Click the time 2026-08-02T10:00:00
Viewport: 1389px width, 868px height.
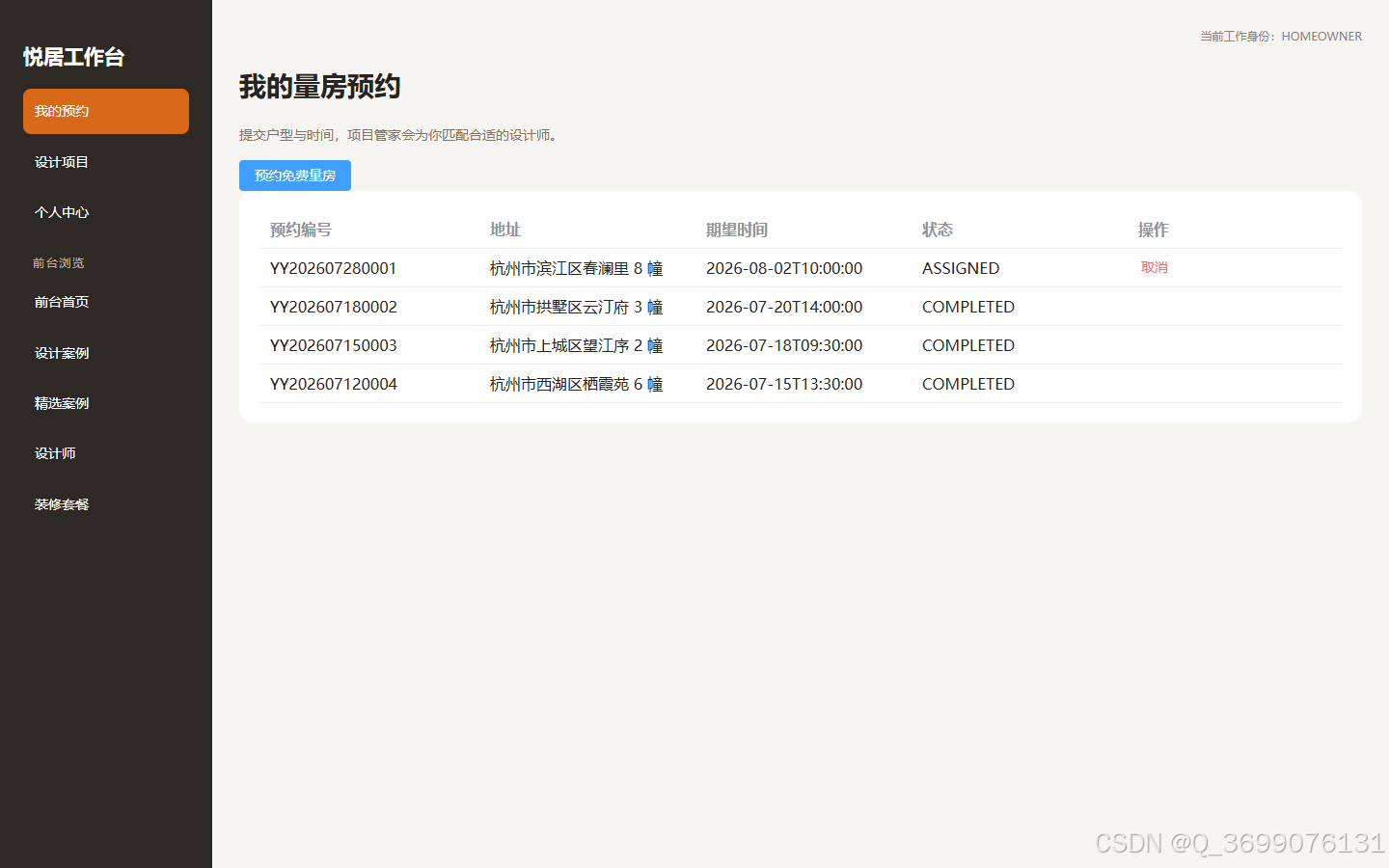[784, 268]
